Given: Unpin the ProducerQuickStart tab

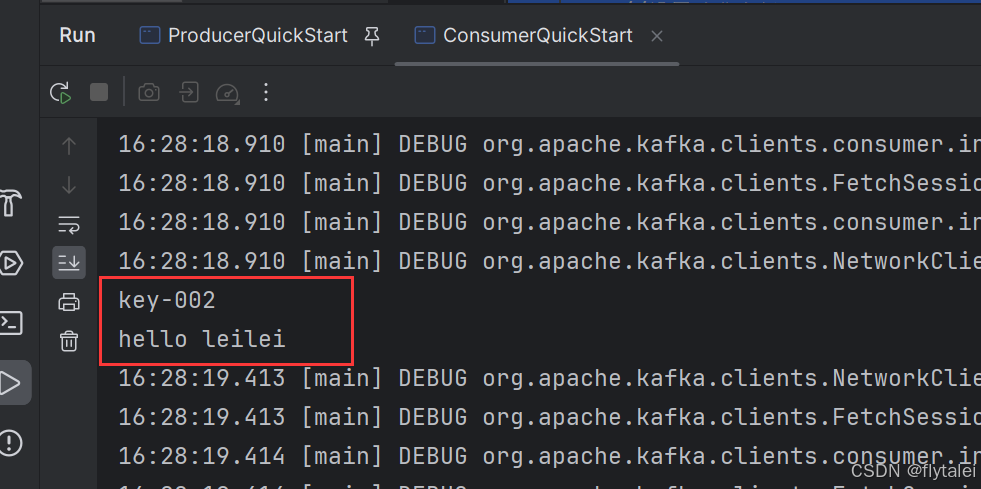Looking at the screenshot, I should click(372, 37).
